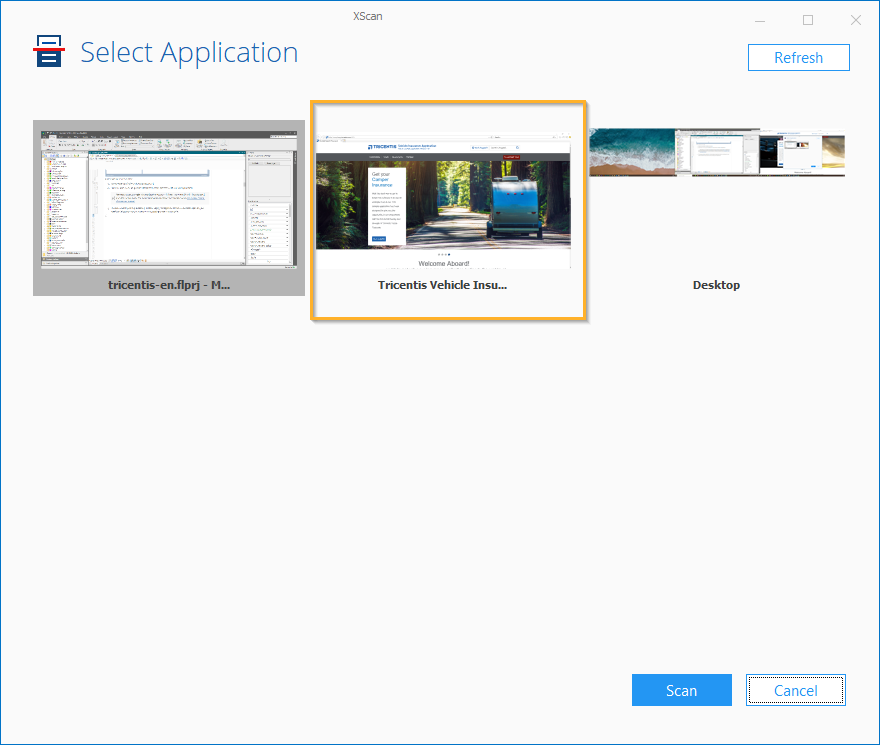
Task: Click the "Tricentis Vehicle Insu..." caption
Action: click(x=443, y=285)
